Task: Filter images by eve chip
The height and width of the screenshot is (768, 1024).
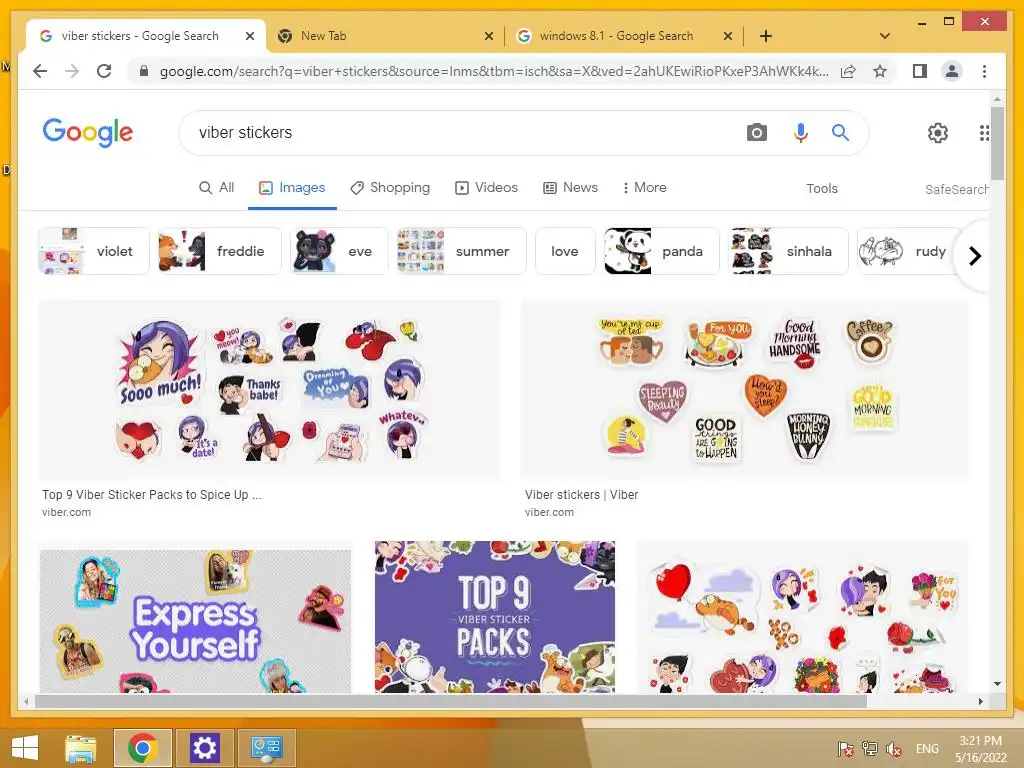Action: [x=339, y=251]
